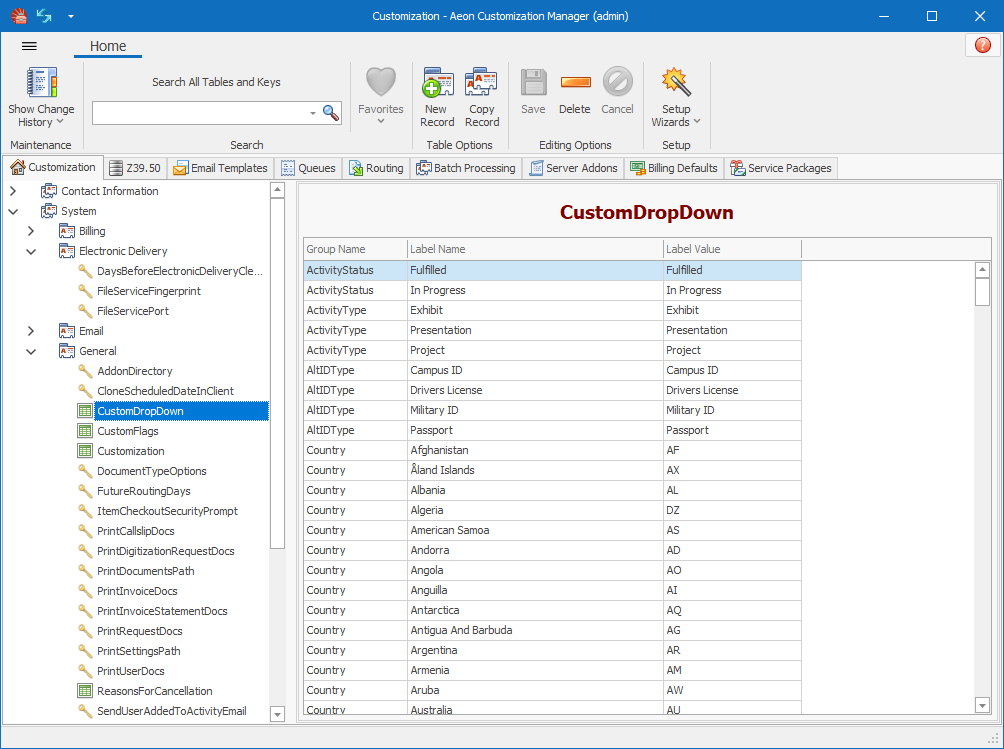Screen dimensions: 1004x749
Task: Open the Service Packages tab
Action: point(780,168)
